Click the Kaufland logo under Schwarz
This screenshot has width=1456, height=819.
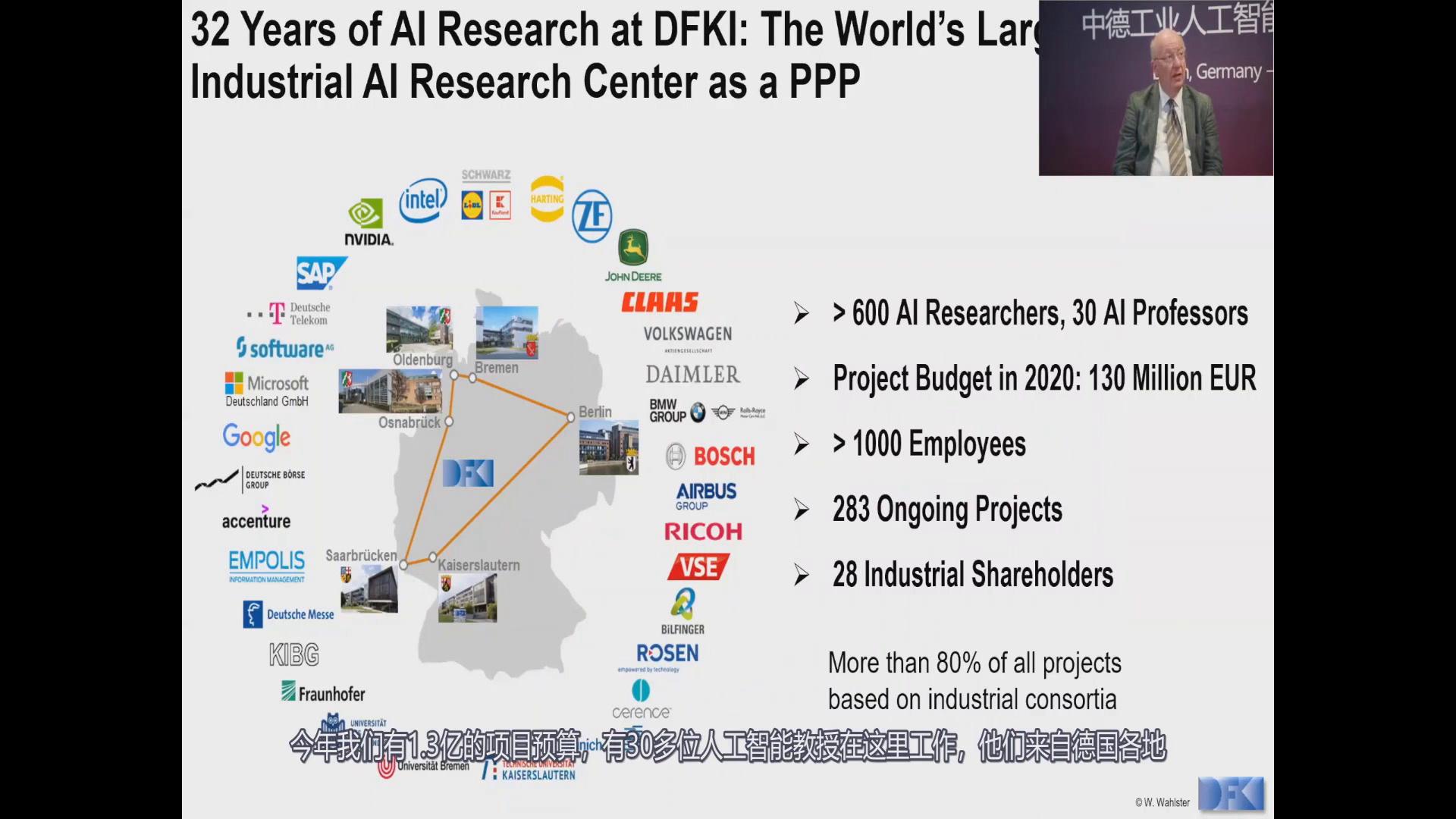click(x=500, y=206)
